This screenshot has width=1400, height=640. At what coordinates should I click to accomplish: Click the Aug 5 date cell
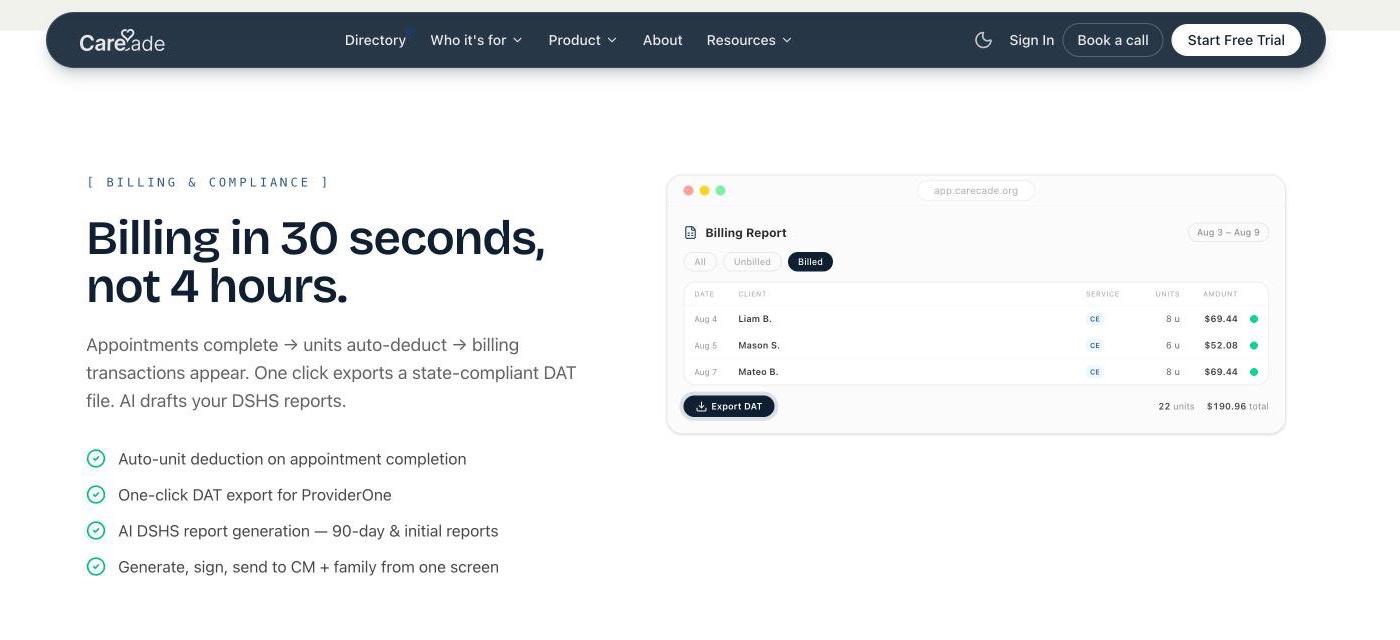[x=705, y=345]
